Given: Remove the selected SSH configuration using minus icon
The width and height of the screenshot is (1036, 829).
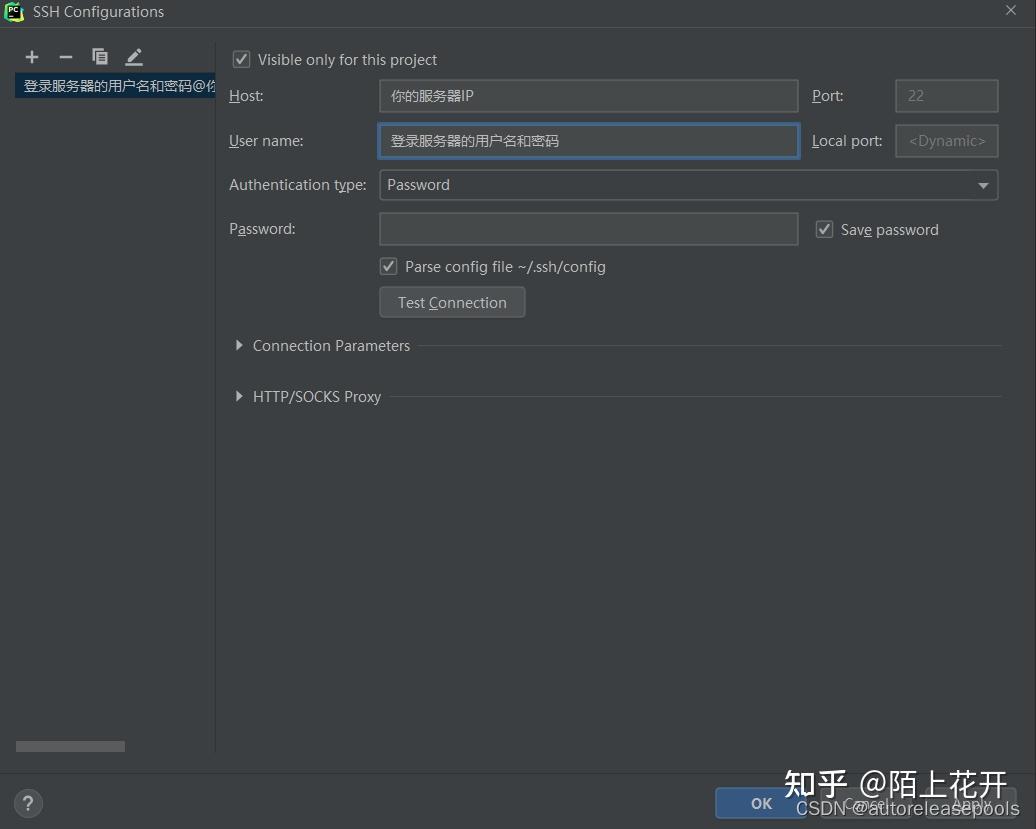Looking at the screenshot, I should pyautogui.click(x=66, y=57).
